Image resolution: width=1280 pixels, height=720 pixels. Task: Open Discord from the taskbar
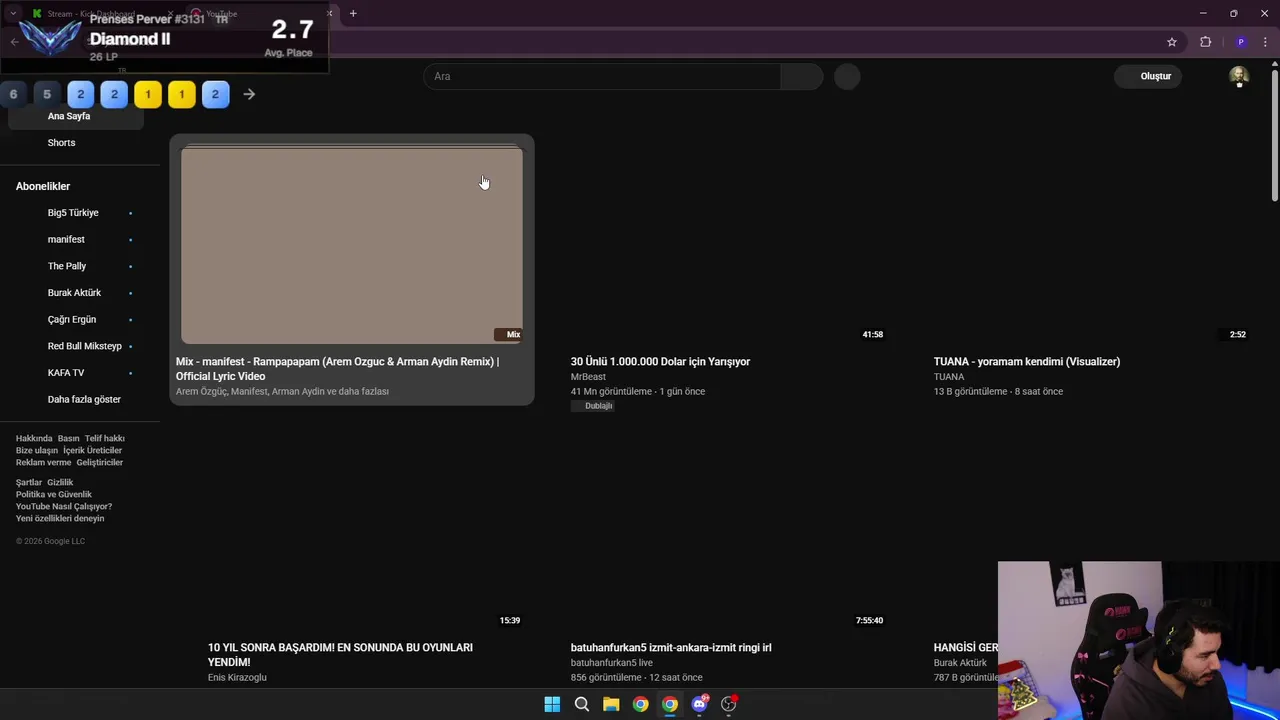pos(700,705)
